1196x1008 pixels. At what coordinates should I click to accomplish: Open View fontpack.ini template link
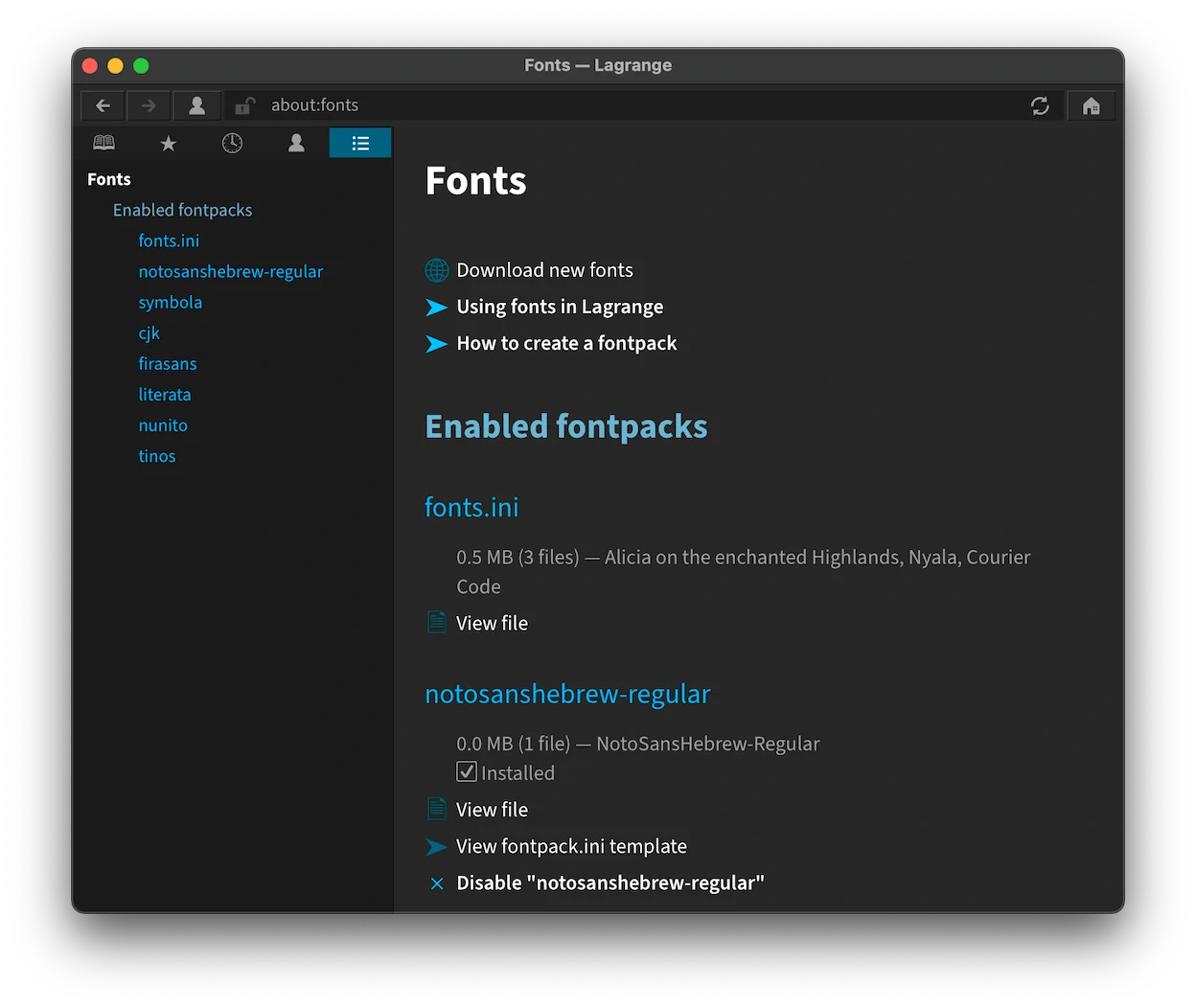click(x=572, y=846)
